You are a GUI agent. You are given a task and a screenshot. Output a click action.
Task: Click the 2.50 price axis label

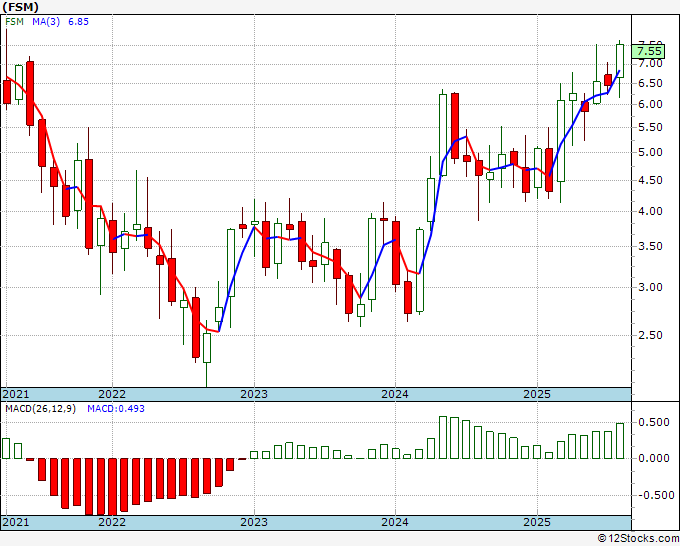tap(650, 335)
